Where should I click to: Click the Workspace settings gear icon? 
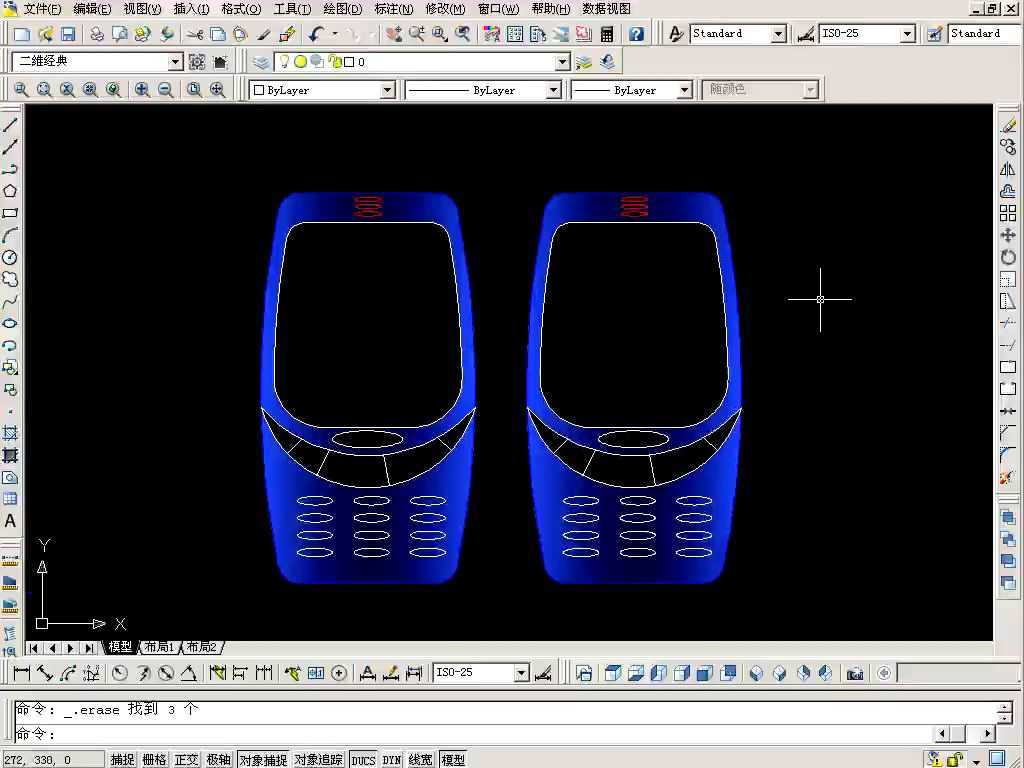tap(197, 62)
